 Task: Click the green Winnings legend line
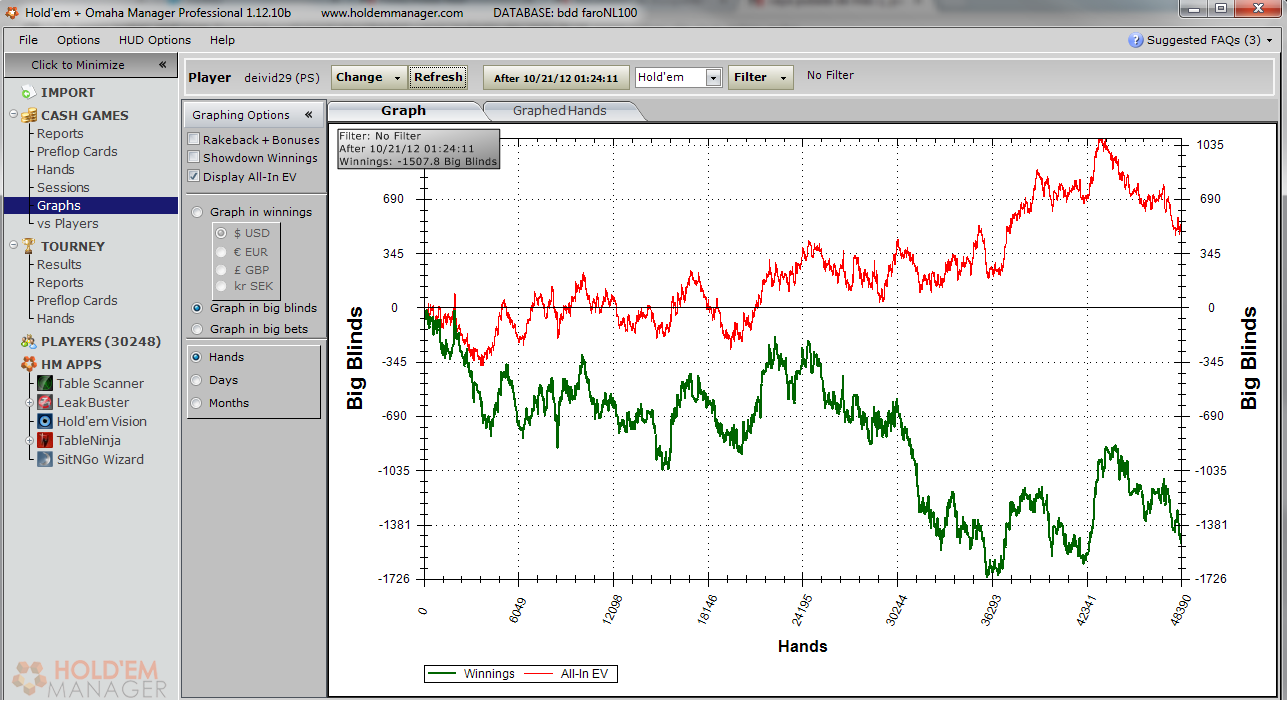(443, 674)
